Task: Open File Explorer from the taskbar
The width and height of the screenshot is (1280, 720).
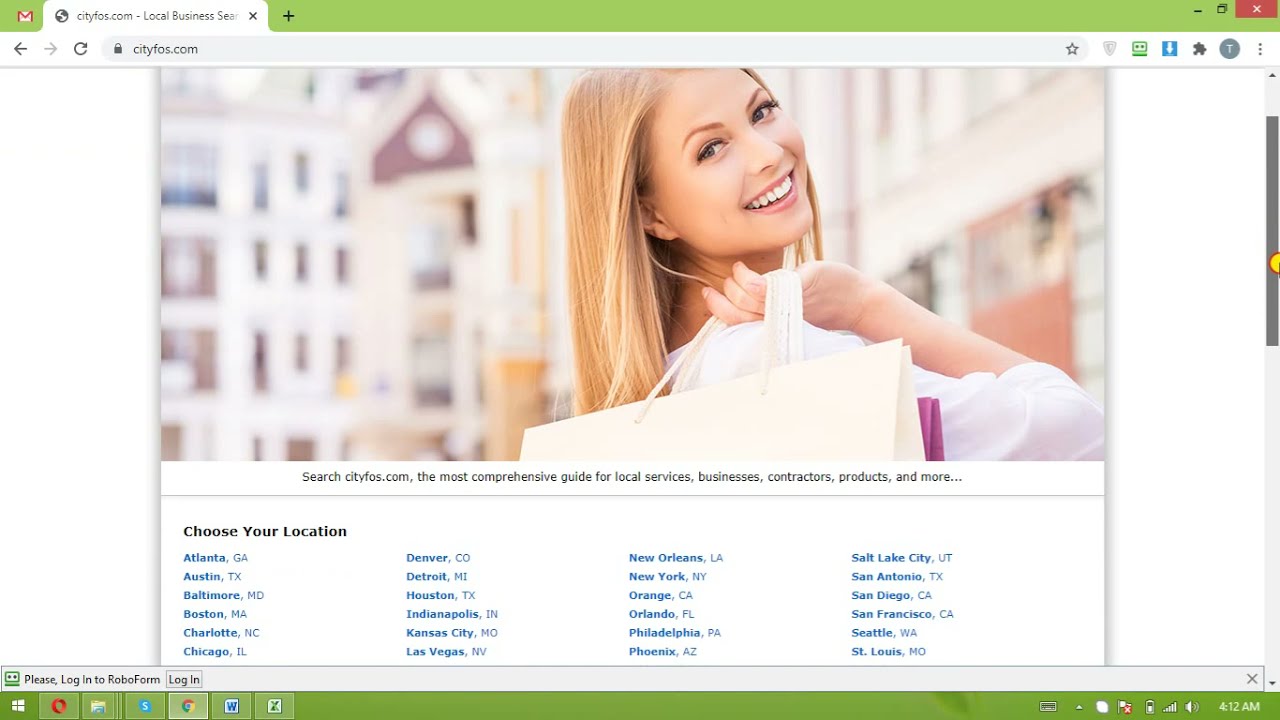Action: [x=98, y=706]
